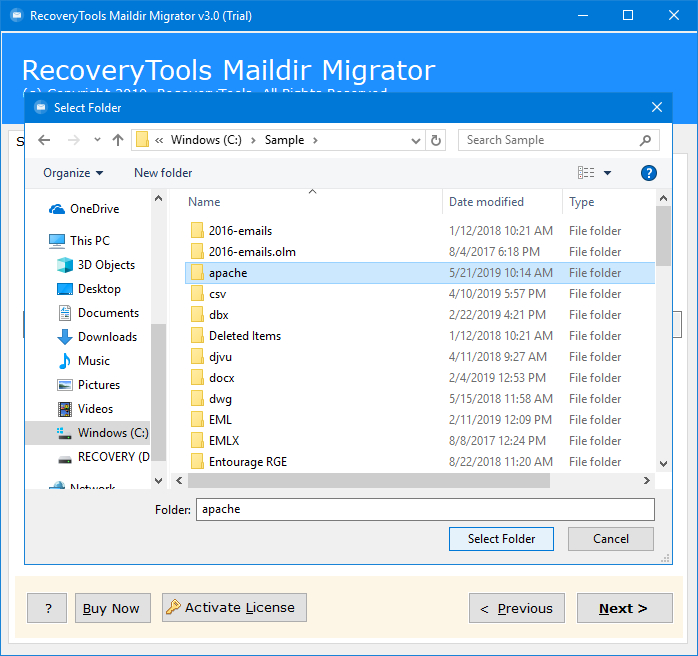698x656 pixels.
Task: Click the Folder name input field
Action: click(425, 510)
